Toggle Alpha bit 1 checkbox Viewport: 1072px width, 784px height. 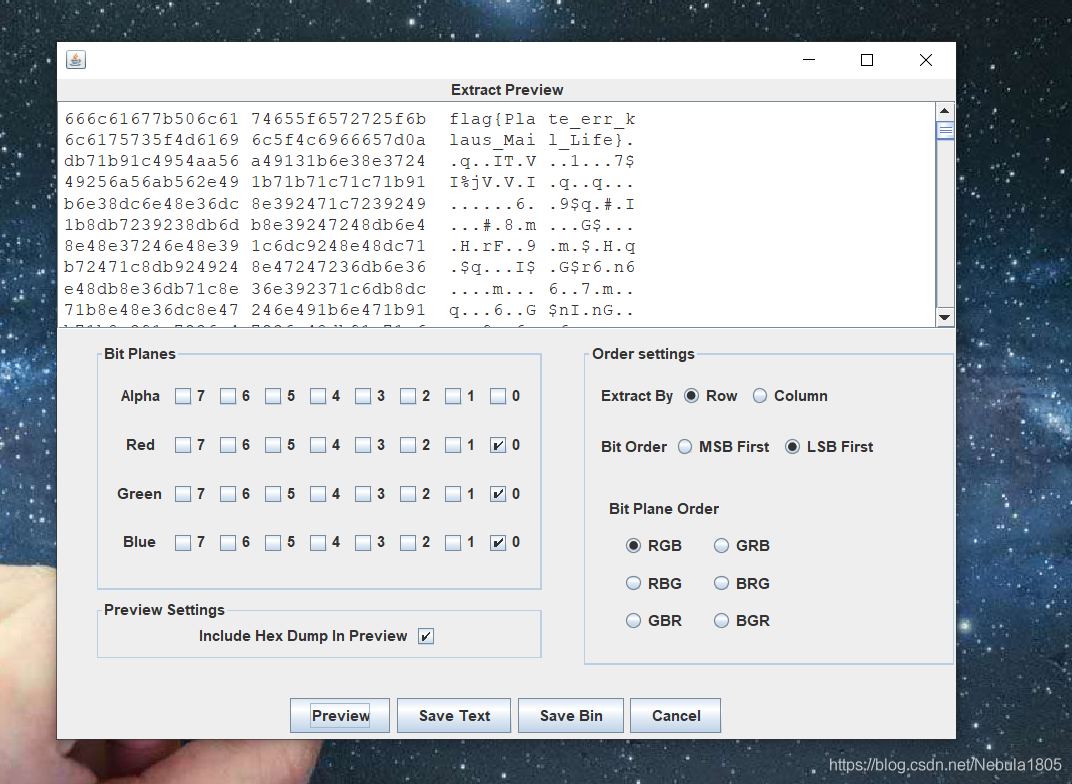click(x=453, y=396)
